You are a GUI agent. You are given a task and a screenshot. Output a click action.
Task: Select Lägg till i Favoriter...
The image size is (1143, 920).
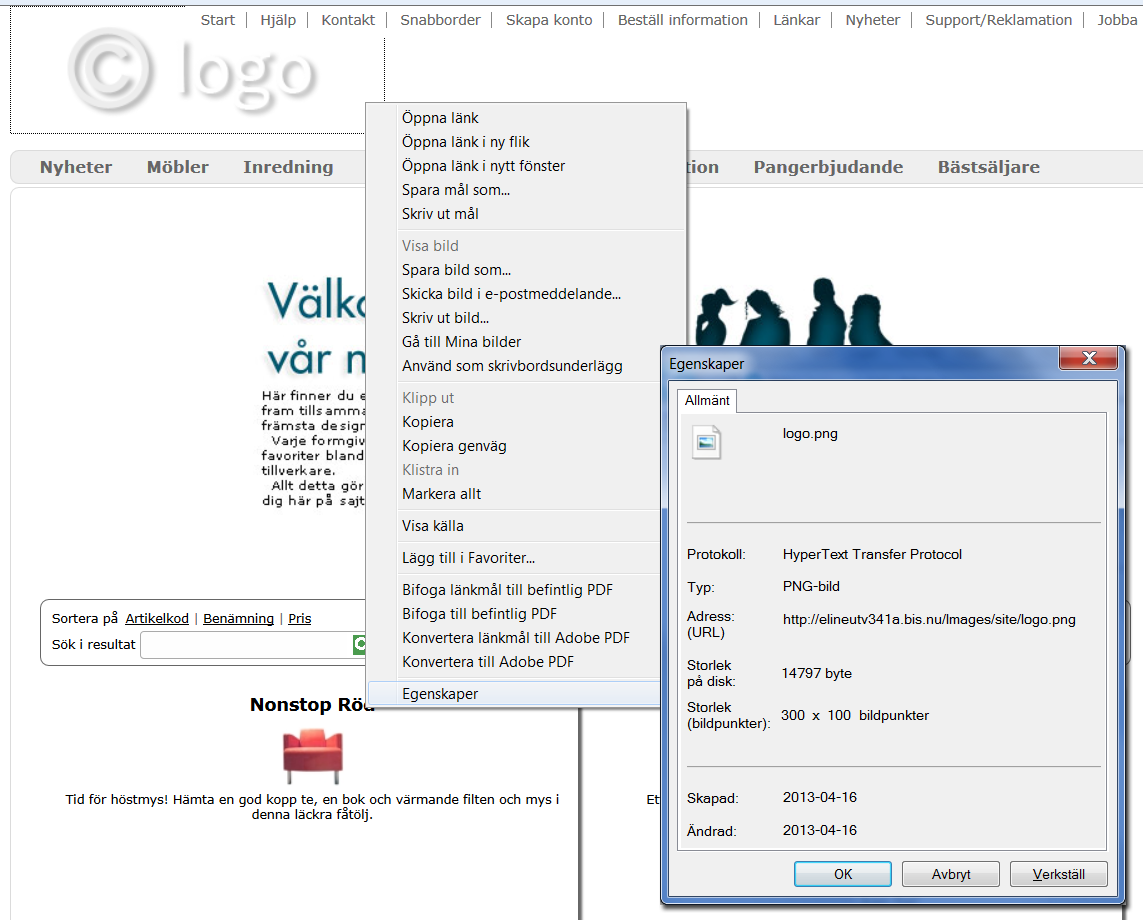pyautogui.click(x=515, y=558)
